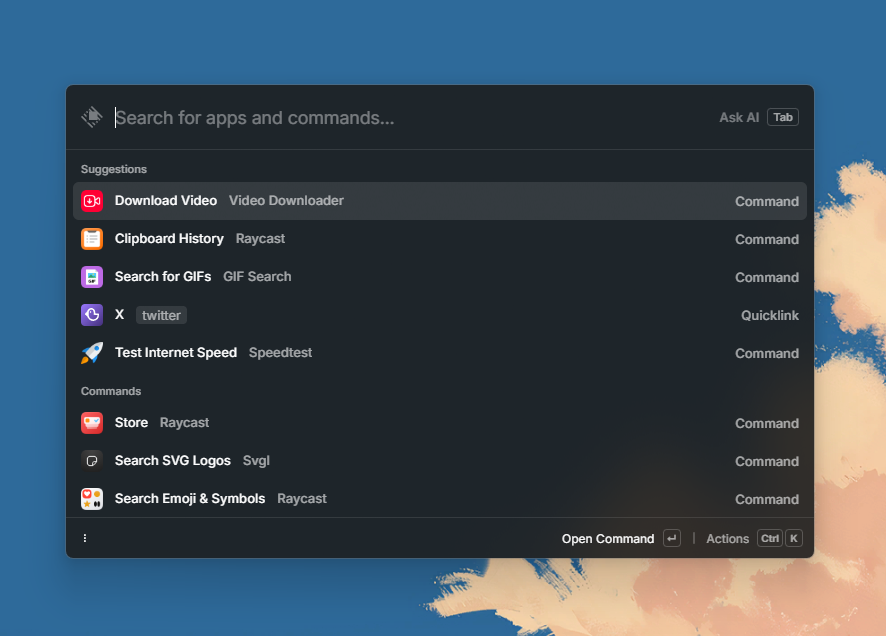Select the Search Emoji & Symbols row title
The height and width of the screenshot is (636, 886).
pyautogui.click(x=190, y=499)
